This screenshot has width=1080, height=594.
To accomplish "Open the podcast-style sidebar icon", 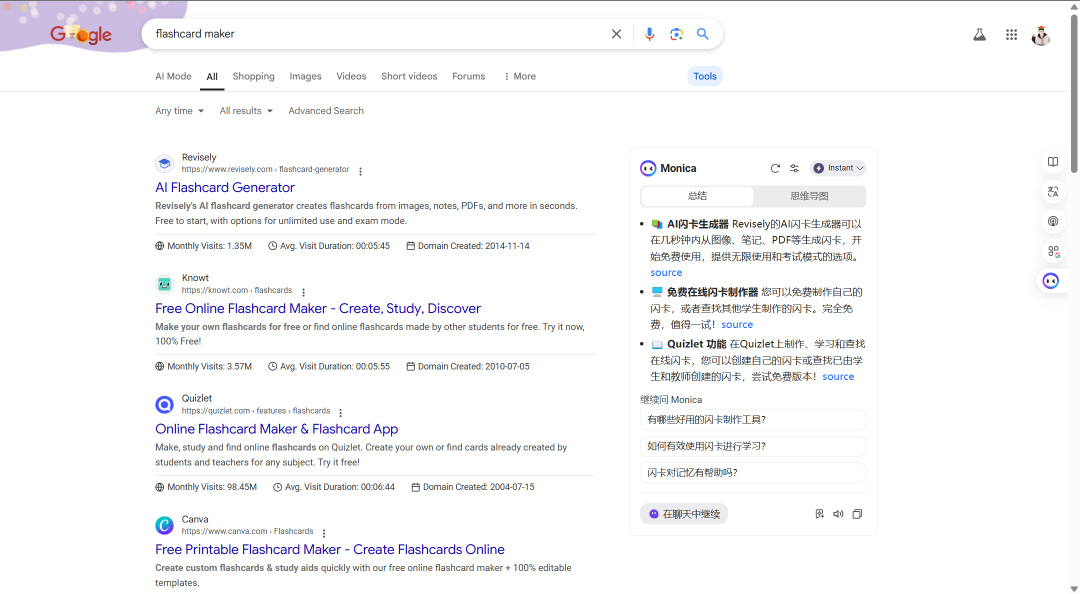I will [x=1053, y=221].
